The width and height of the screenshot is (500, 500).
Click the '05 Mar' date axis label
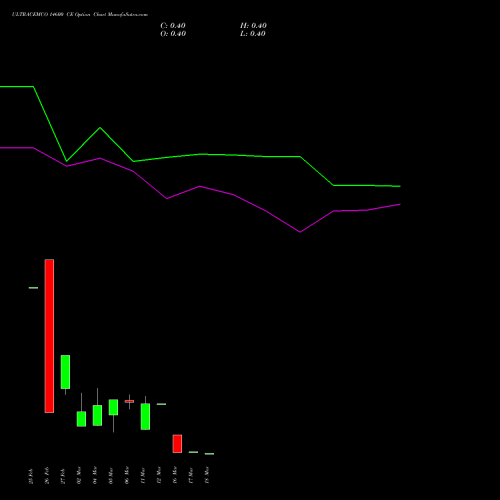tap(111, 476)
